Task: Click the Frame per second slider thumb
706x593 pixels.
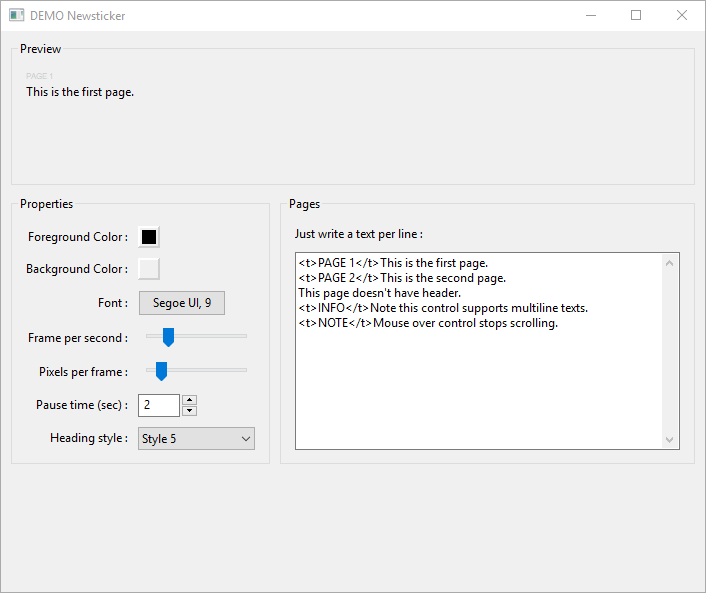Action: click(168, 337)
